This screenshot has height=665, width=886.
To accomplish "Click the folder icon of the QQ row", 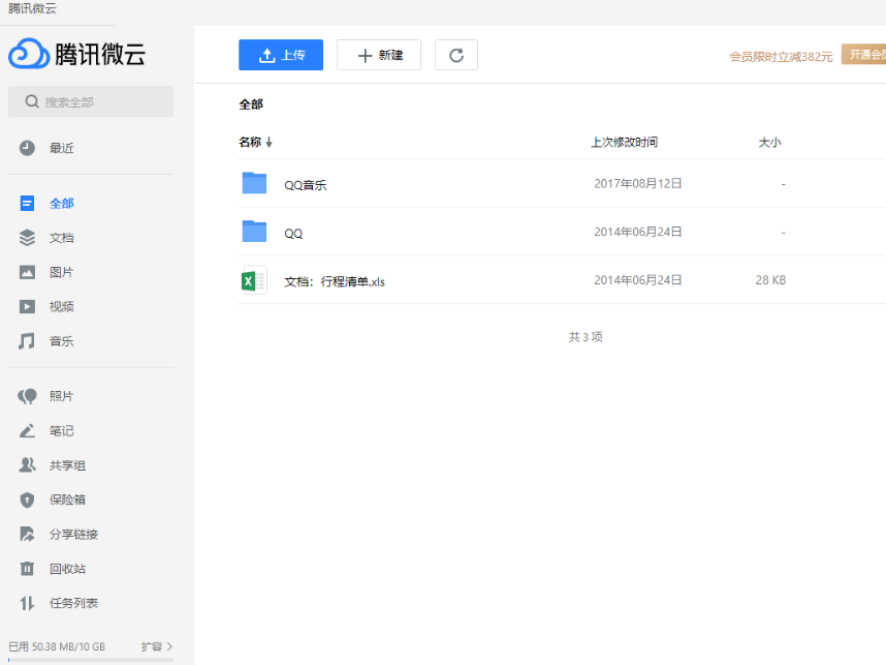I will (254, 231).
